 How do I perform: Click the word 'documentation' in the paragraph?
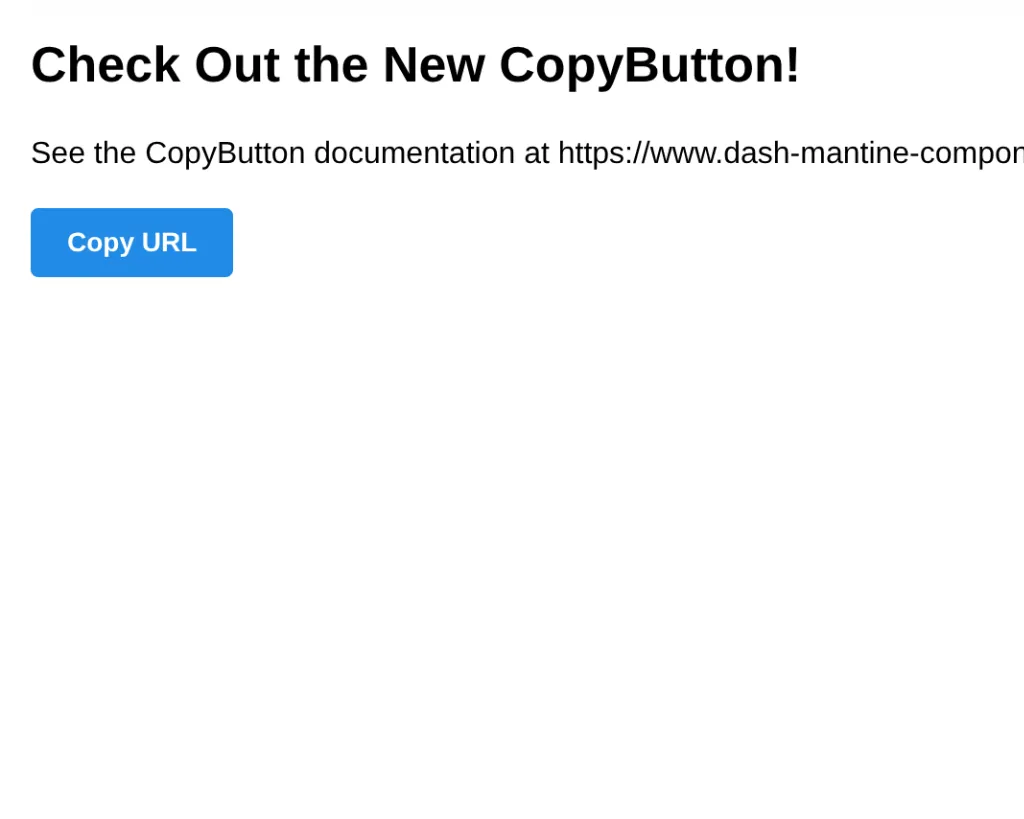414,153
